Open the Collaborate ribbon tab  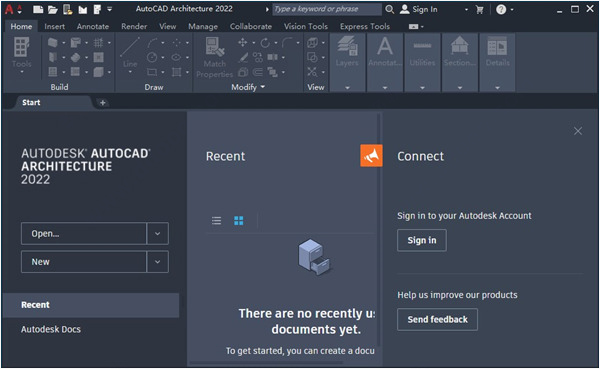(x=251, y=26)
